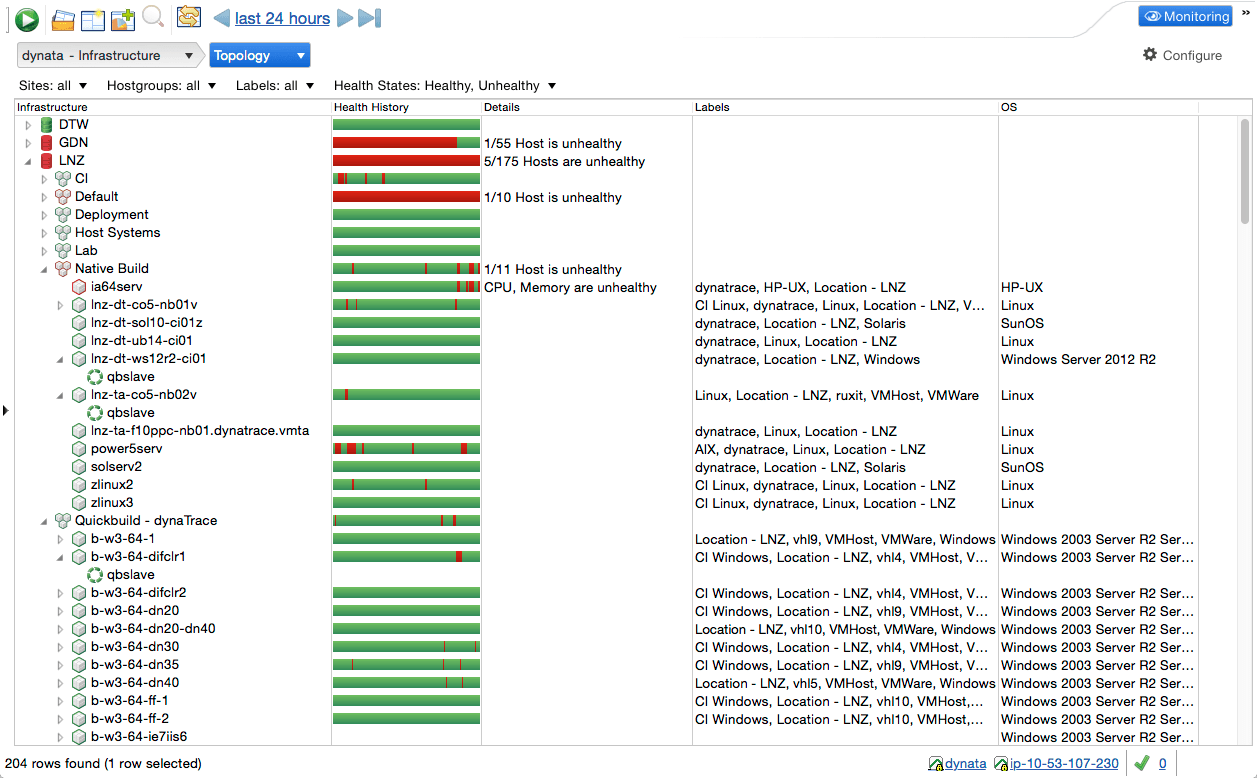Jump to latest timeframe with skip arrow

[370, 18]
